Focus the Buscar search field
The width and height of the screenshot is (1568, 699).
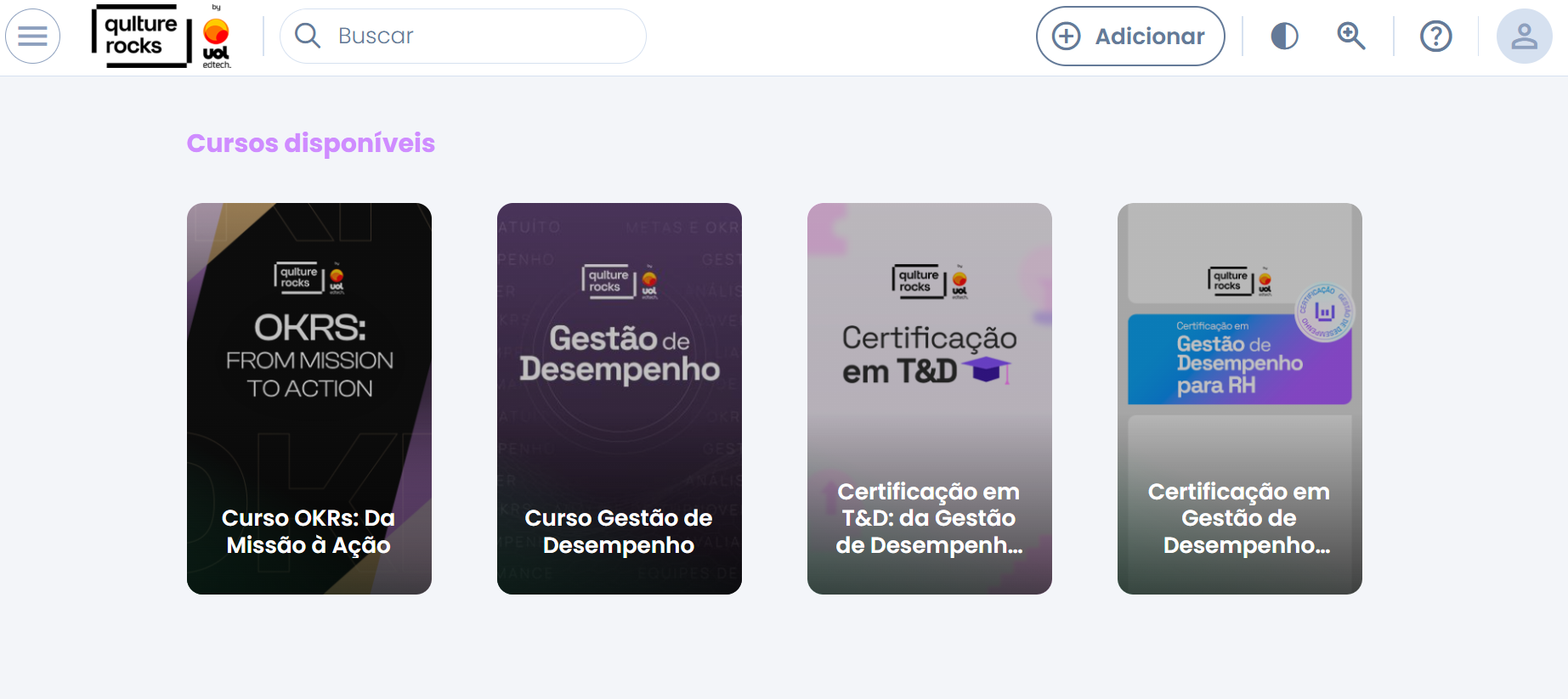463,36
